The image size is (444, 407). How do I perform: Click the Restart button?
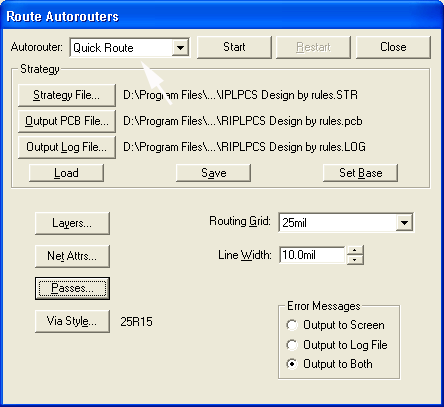pos(313,47)
